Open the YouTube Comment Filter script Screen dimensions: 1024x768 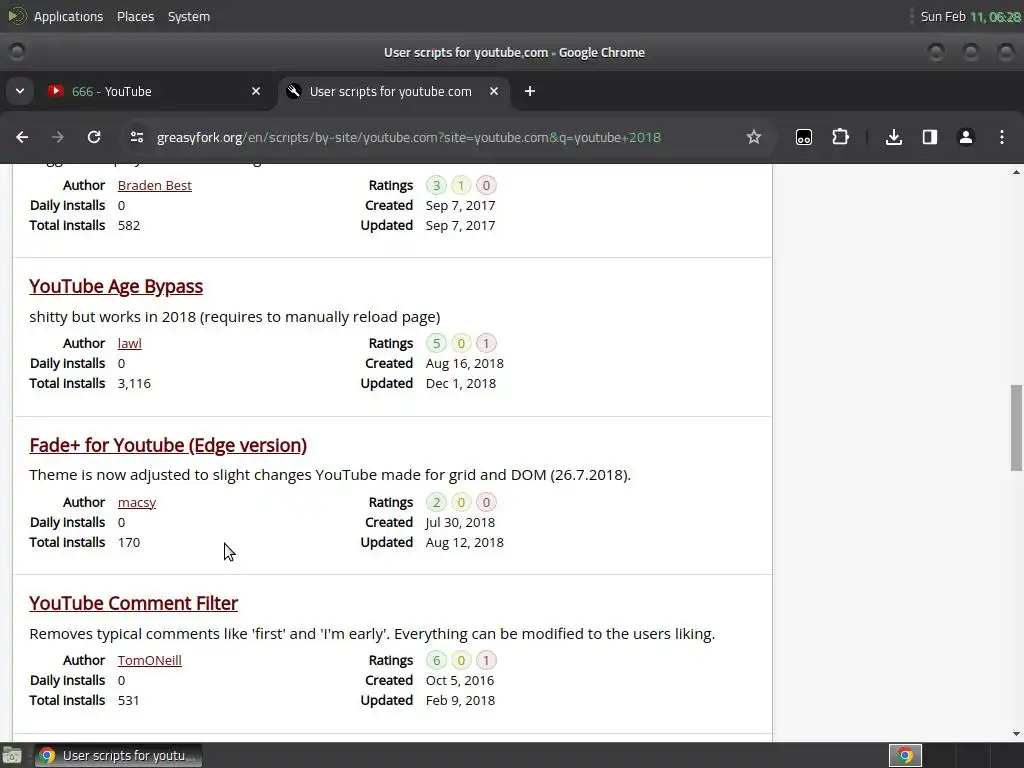(133, 603)
